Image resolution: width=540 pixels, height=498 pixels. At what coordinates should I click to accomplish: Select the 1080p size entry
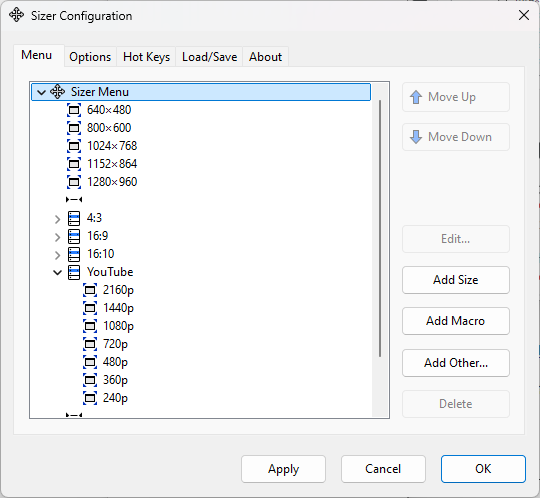point(118,326)
